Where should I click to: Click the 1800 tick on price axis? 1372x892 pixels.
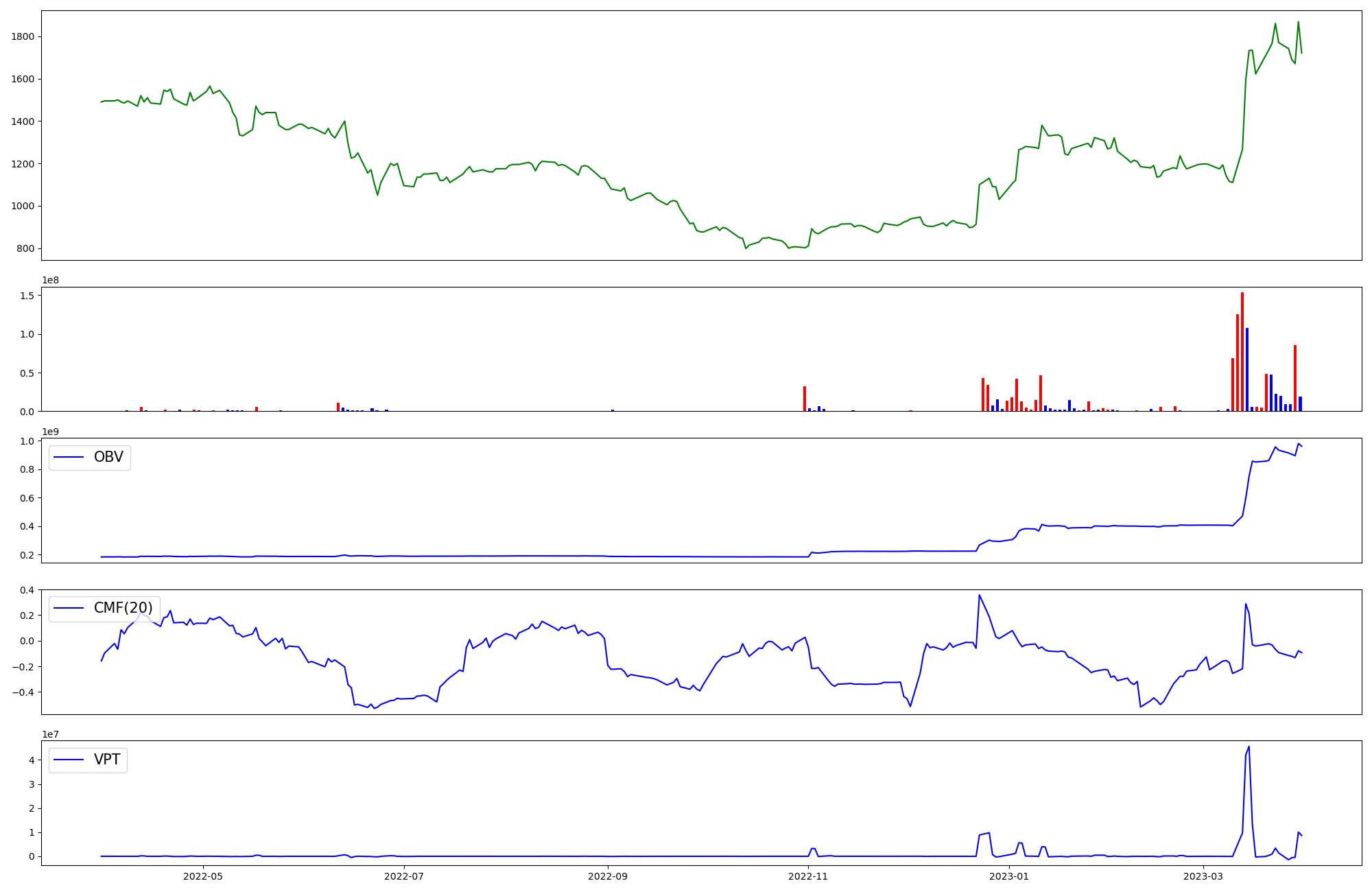[23, 36]
